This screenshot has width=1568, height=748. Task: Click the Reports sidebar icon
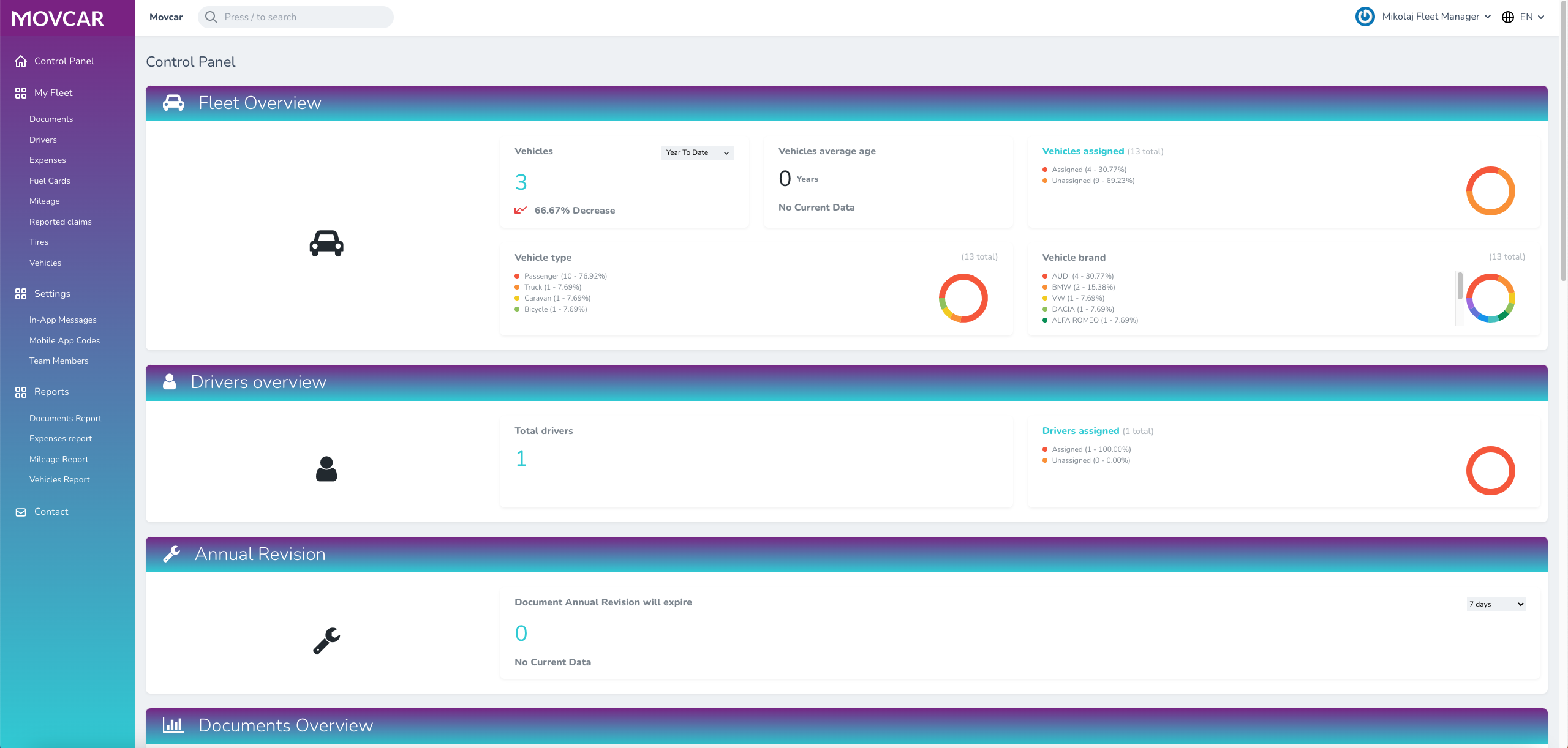click(20, 392)
